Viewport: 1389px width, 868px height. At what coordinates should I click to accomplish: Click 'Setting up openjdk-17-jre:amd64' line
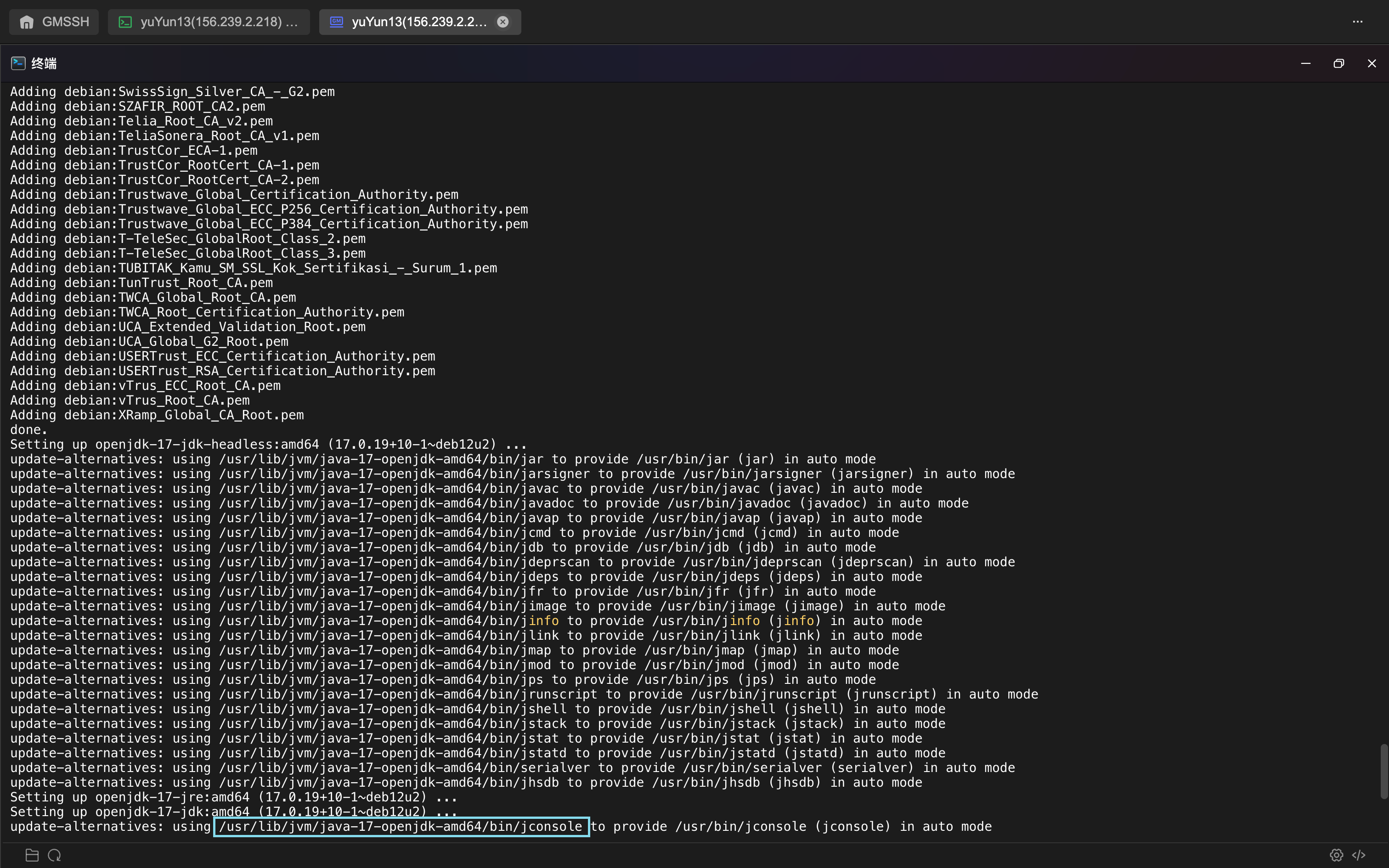click(x=234, y=797)
